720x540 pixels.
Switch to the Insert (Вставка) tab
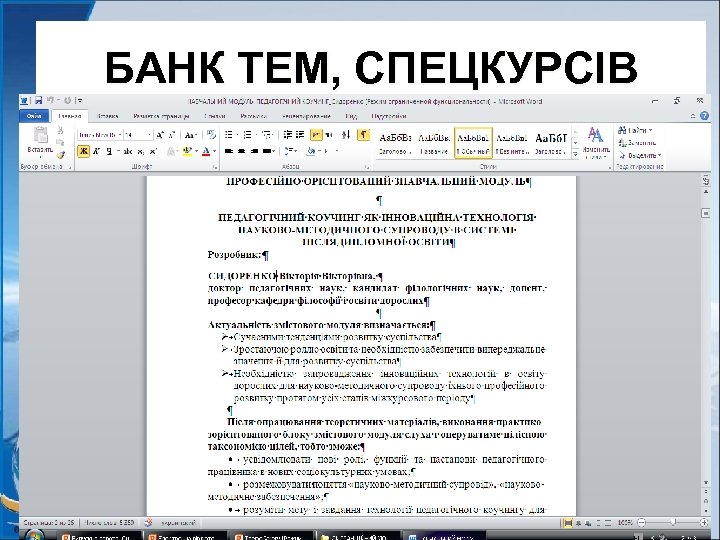(108, 116)
